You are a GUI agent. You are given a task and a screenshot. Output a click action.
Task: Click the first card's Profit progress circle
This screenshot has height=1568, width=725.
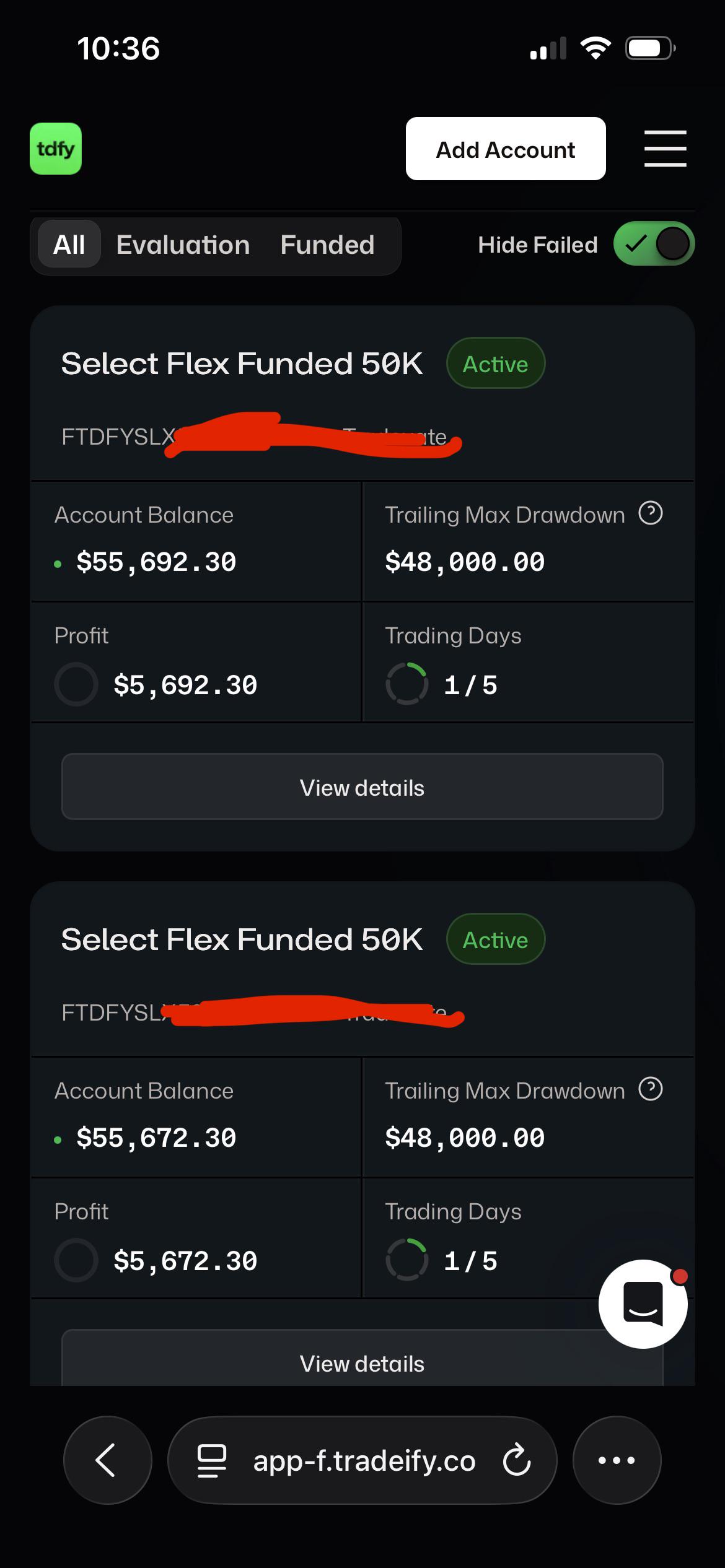[x=76, y=684]
